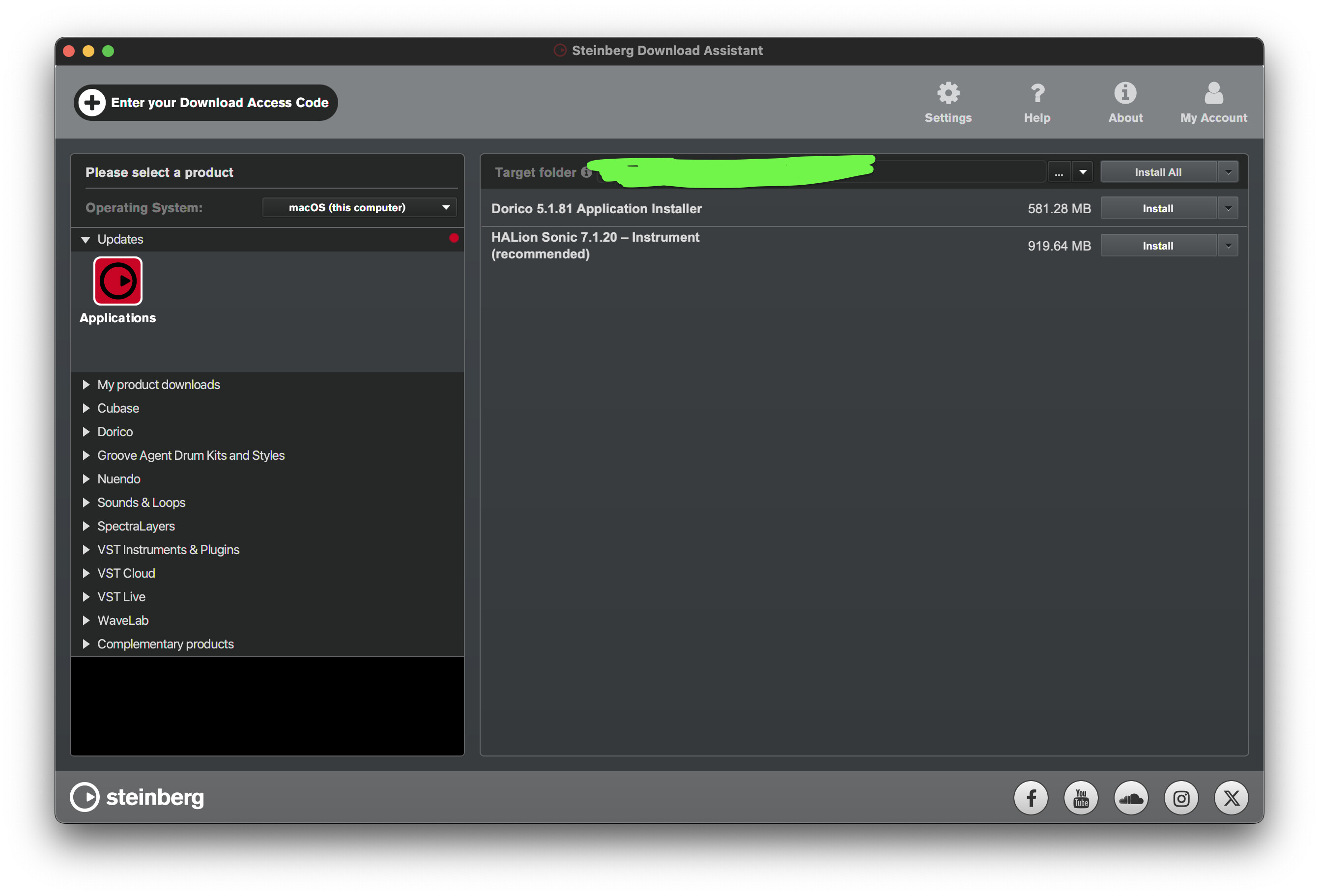Expand VST Instruments & Plugins category

(x=86, y=549)
